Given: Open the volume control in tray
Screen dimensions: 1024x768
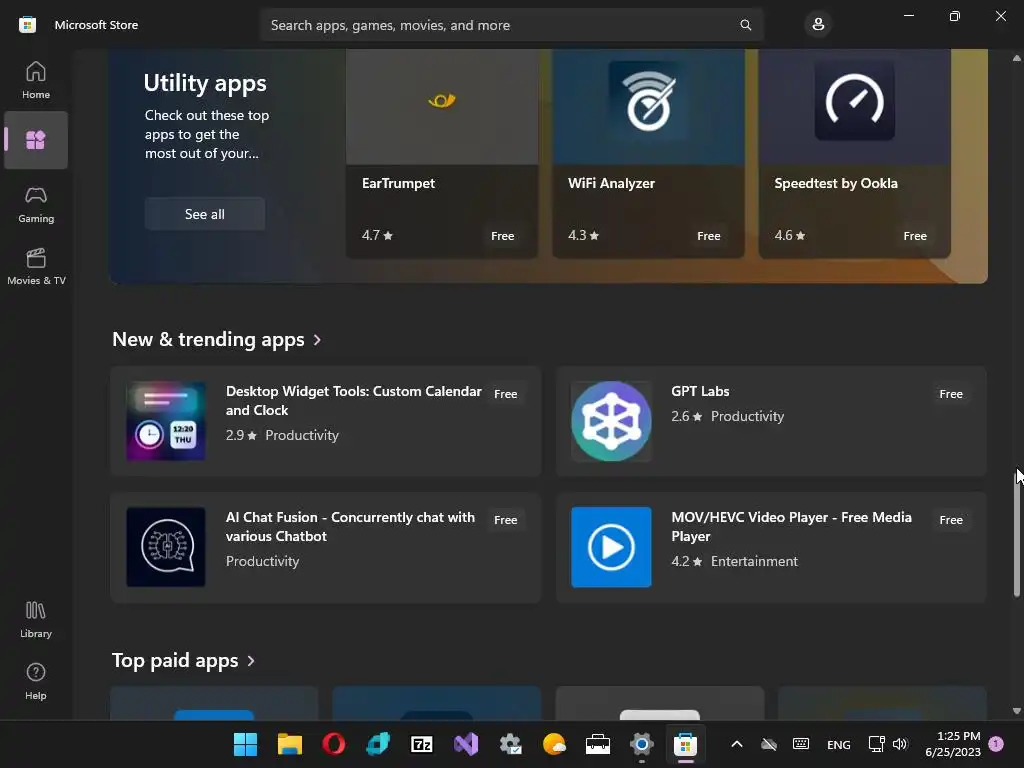Looking at the screenshot, I should [900, 744].
